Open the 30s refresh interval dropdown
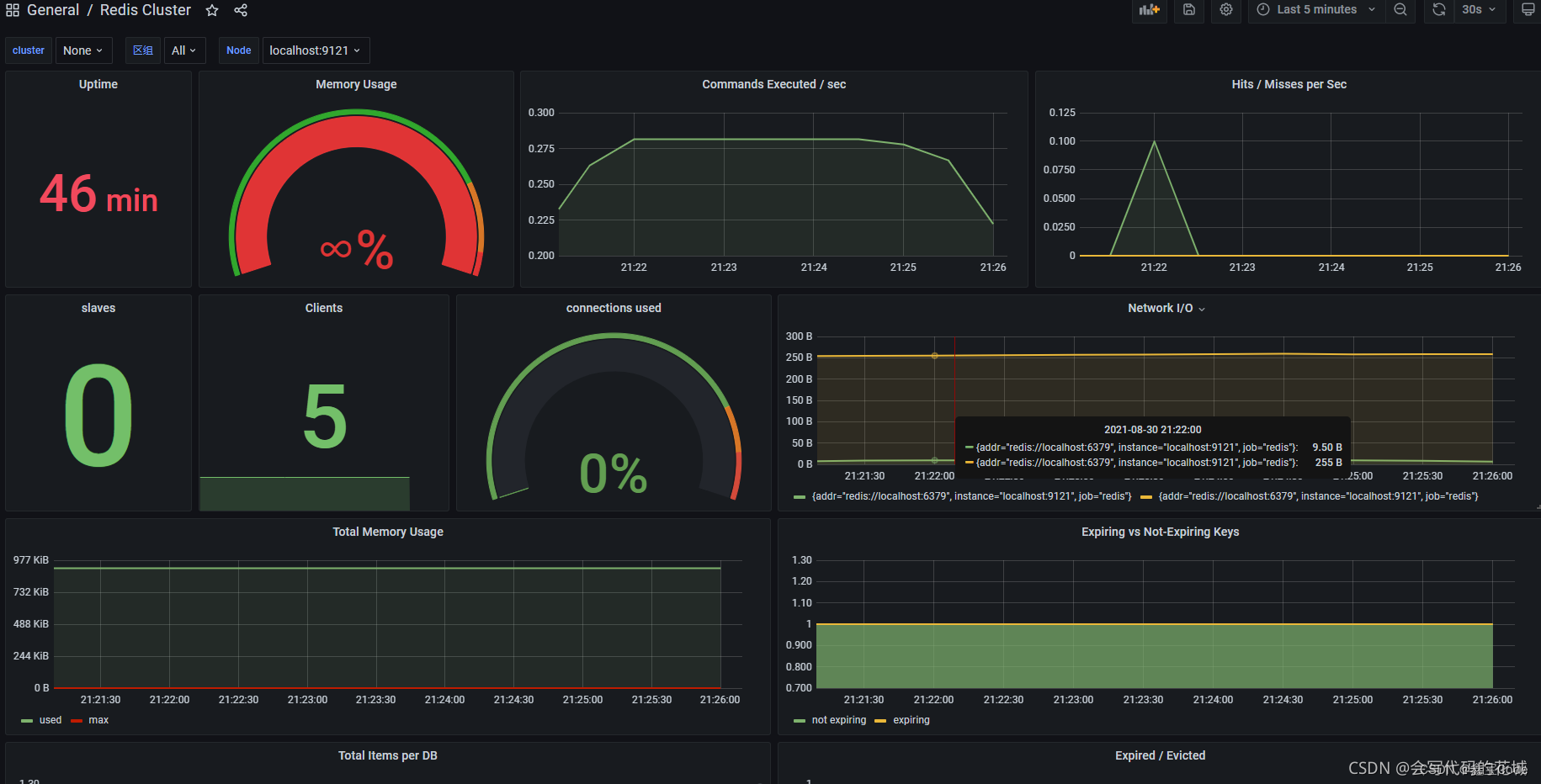 pos(1479,10)
